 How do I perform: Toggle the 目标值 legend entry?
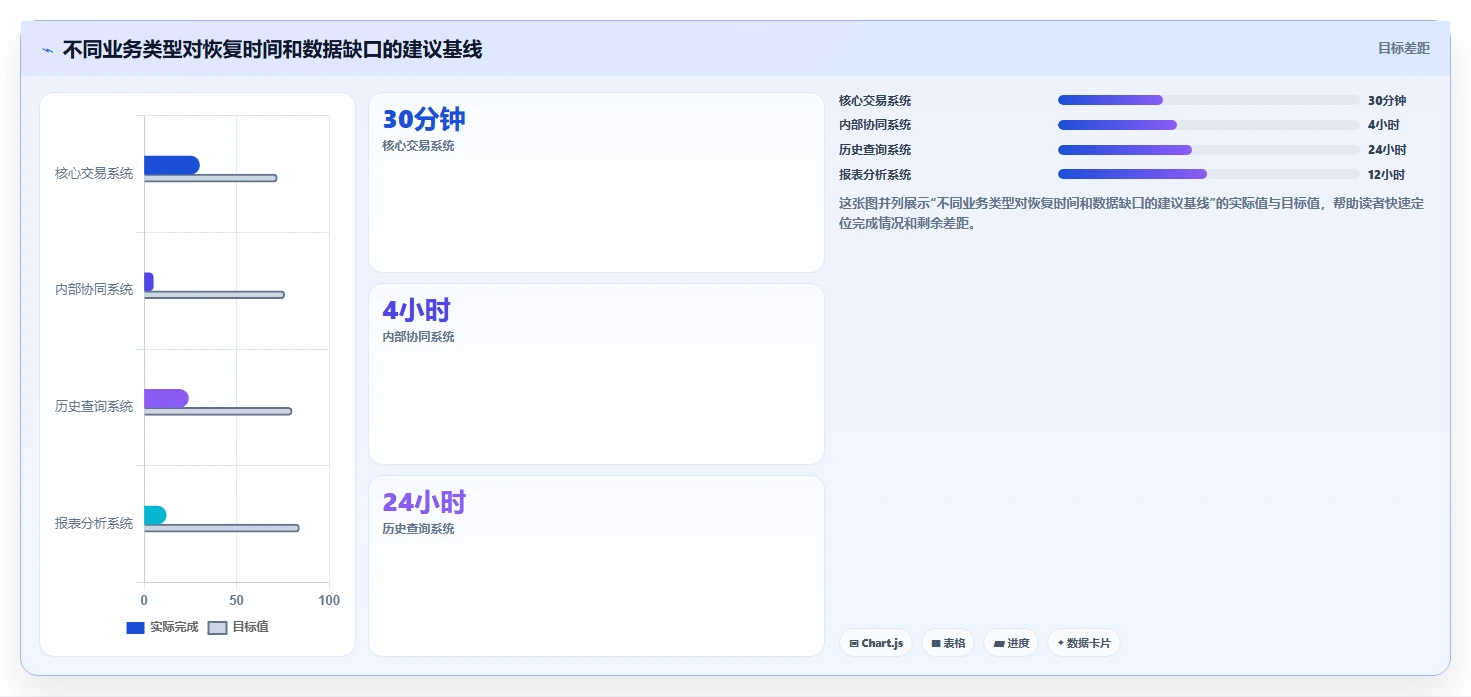[x=238, y=627]
